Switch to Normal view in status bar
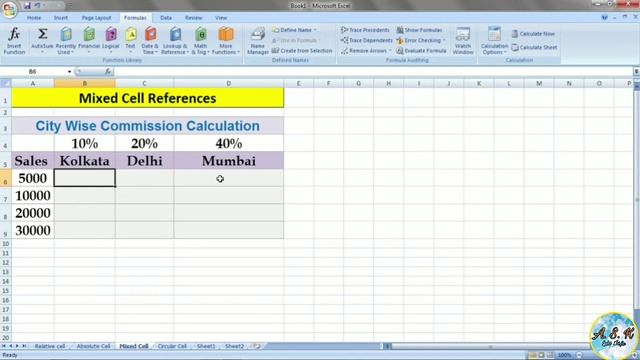 533,355
